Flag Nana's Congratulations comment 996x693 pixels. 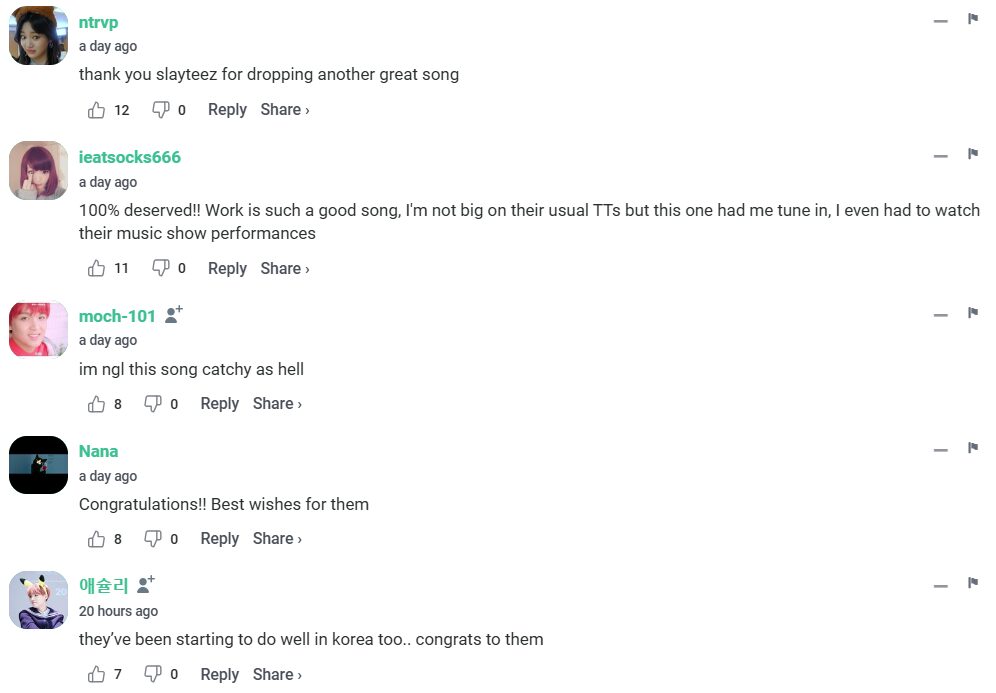click(972, 448)
